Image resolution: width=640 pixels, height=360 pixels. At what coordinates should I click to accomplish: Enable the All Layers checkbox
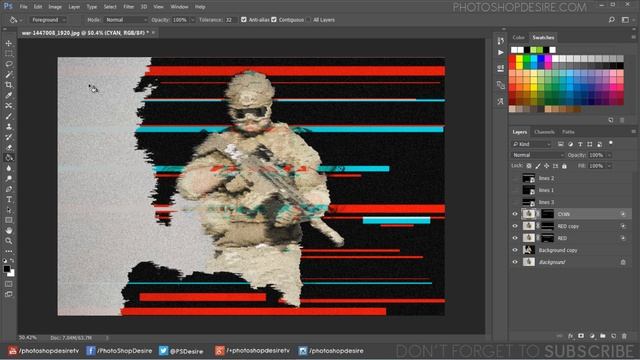click(308, 20)
